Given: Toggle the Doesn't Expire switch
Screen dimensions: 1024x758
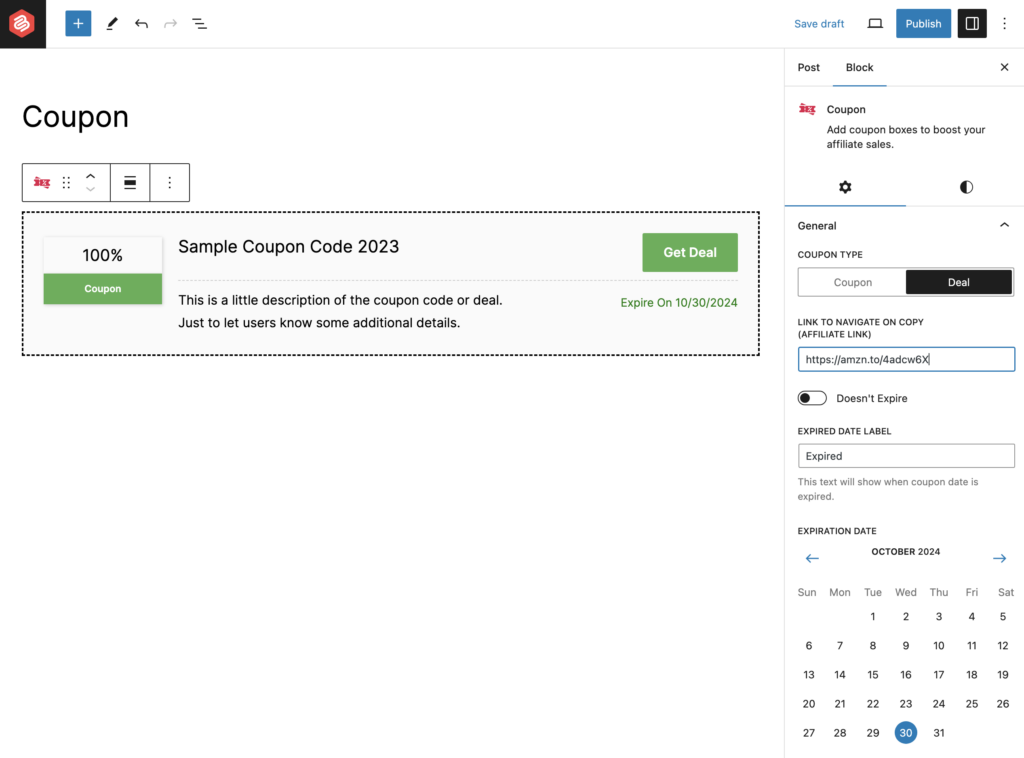Looking at the screenshot, I should [812, 398].
